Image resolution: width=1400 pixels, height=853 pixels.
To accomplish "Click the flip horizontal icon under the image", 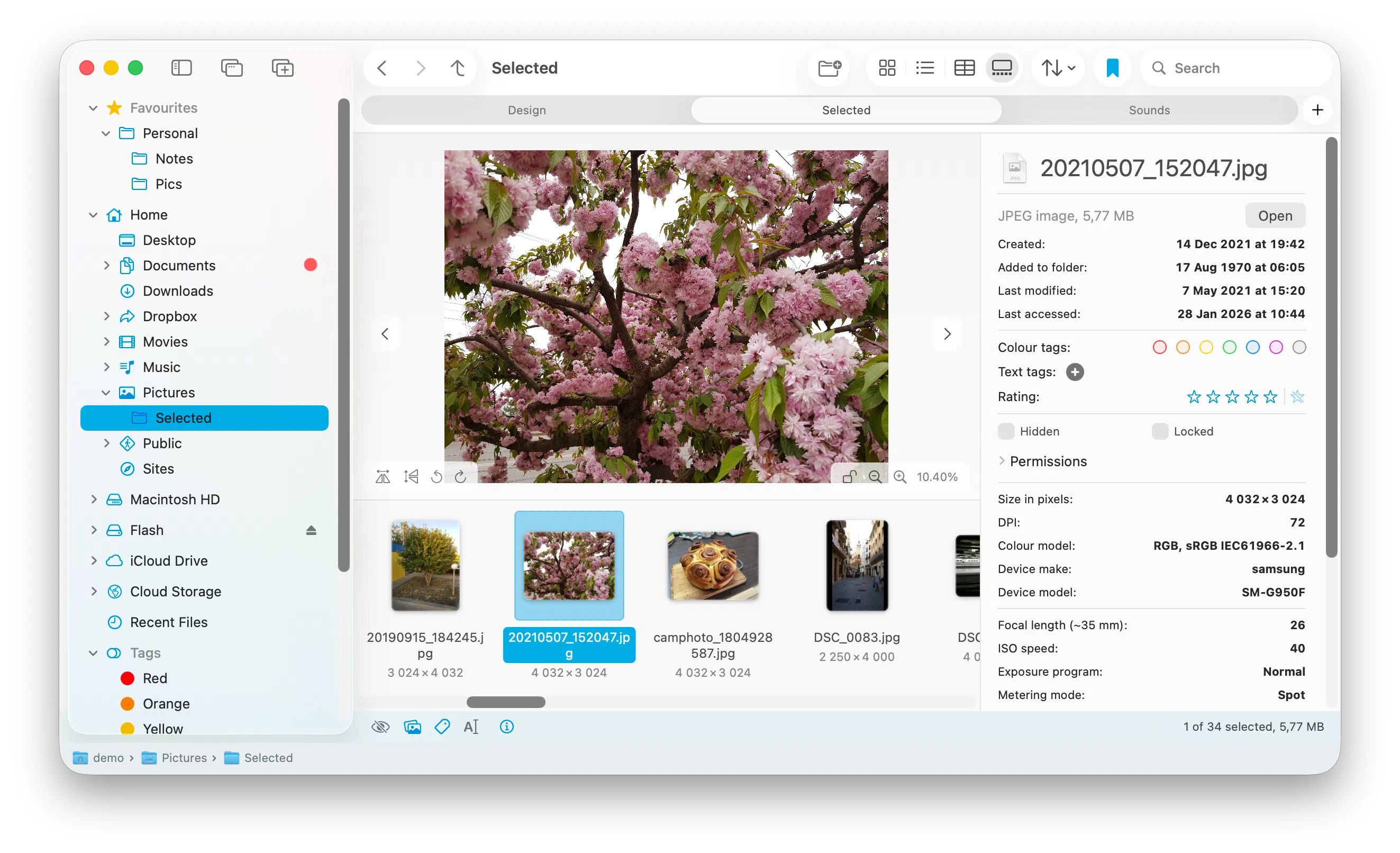I will click(383, 477).
